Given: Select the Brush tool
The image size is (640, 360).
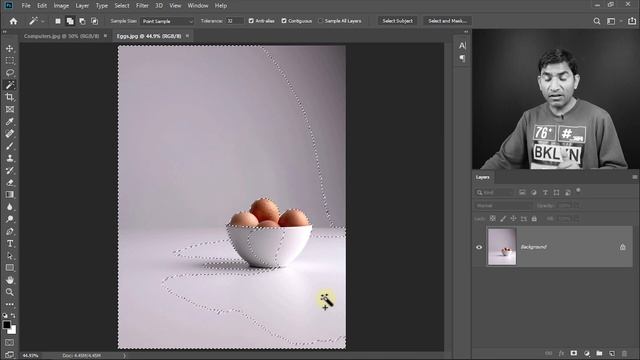Looking at the screenshot, I should pos(10,146).
